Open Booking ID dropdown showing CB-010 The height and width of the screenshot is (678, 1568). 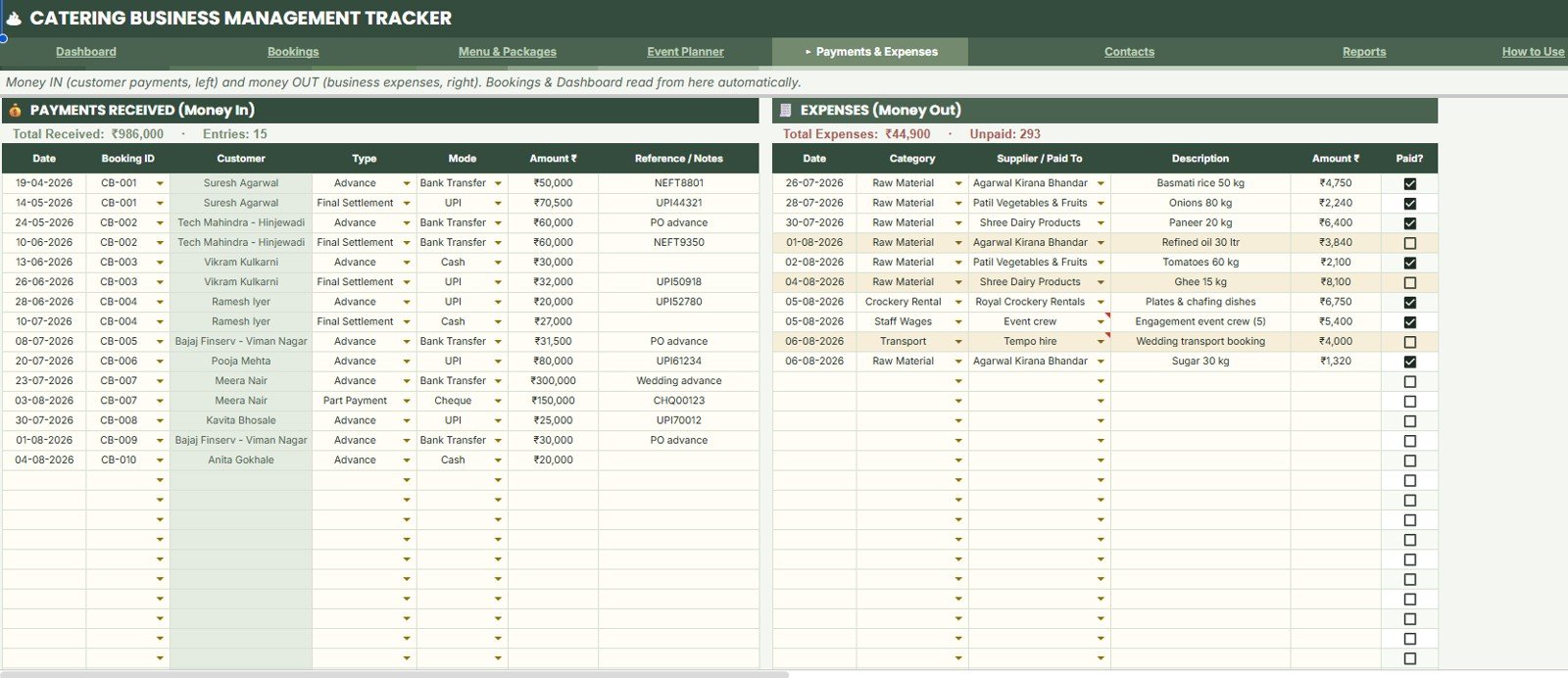[160, 460]
